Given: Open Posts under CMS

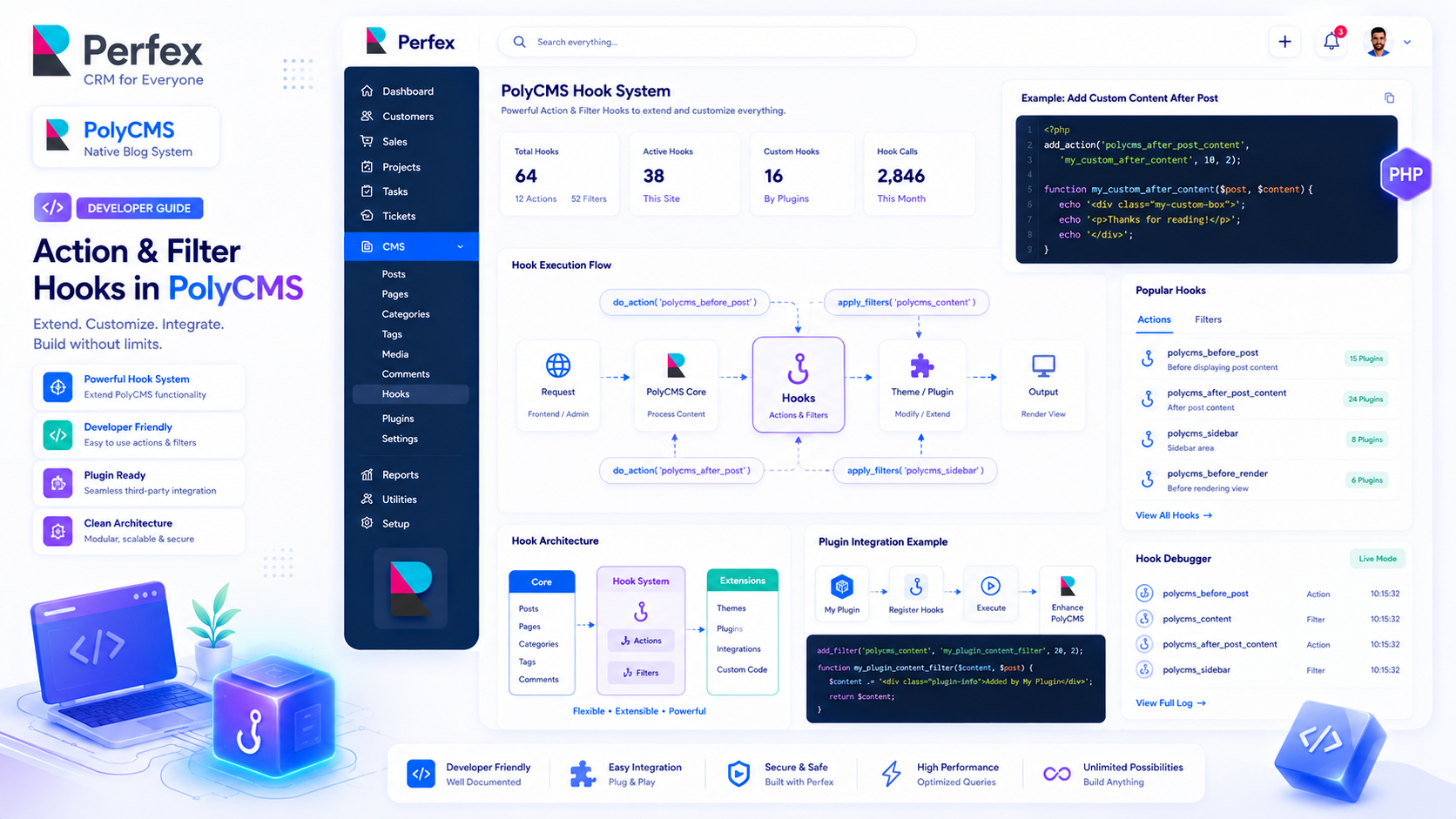Looking at the screenshot, I should click(x=394, y=274).
